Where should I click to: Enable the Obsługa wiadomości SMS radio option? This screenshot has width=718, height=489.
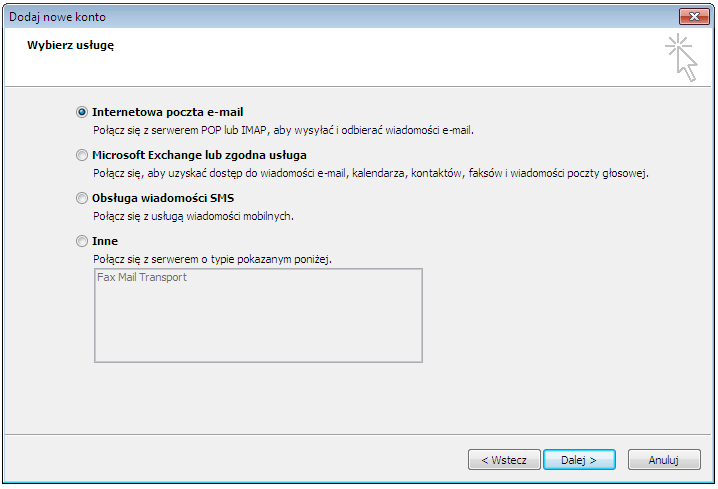(82, 198)
